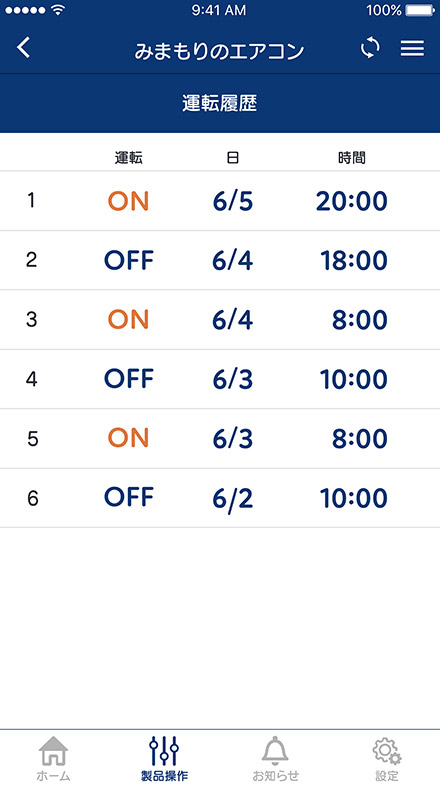Tap the Wi-Fi signal indicator
Image resolution: width=440 pixels, height=785 pixels.
pos(59,10)
